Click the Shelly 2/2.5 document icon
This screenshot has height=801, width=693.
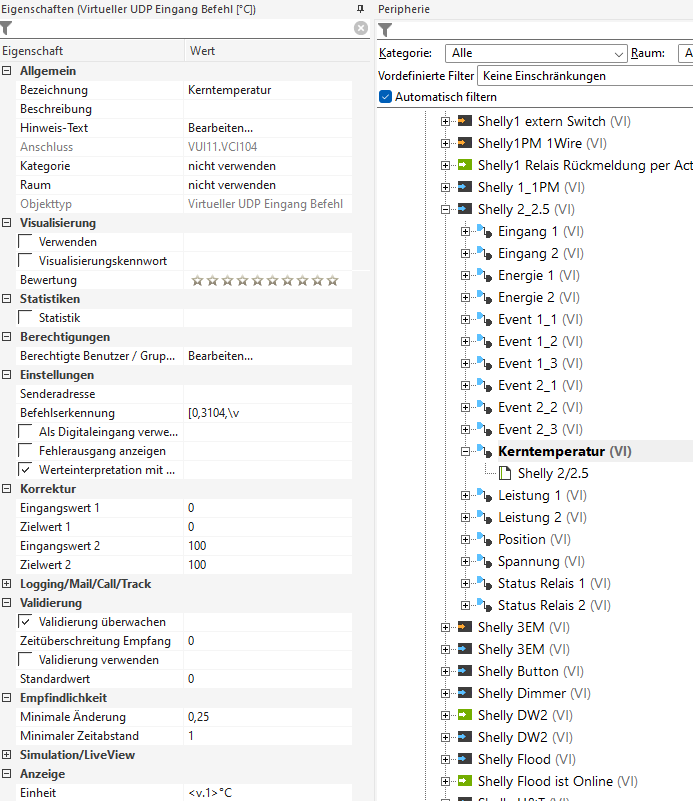pyautogui.click(x=505, y=473)
